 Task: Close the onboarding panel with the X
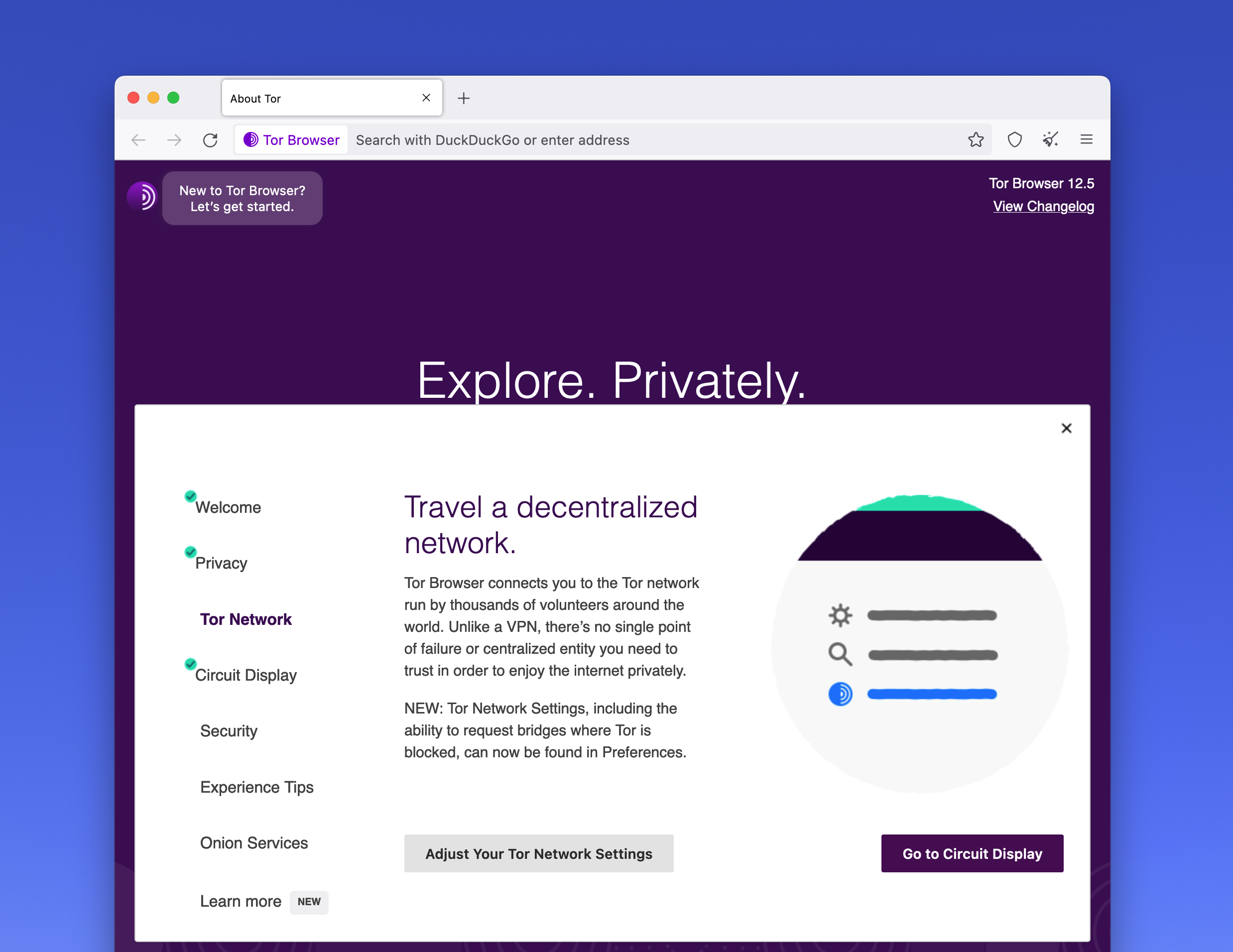pos(1067,428)
